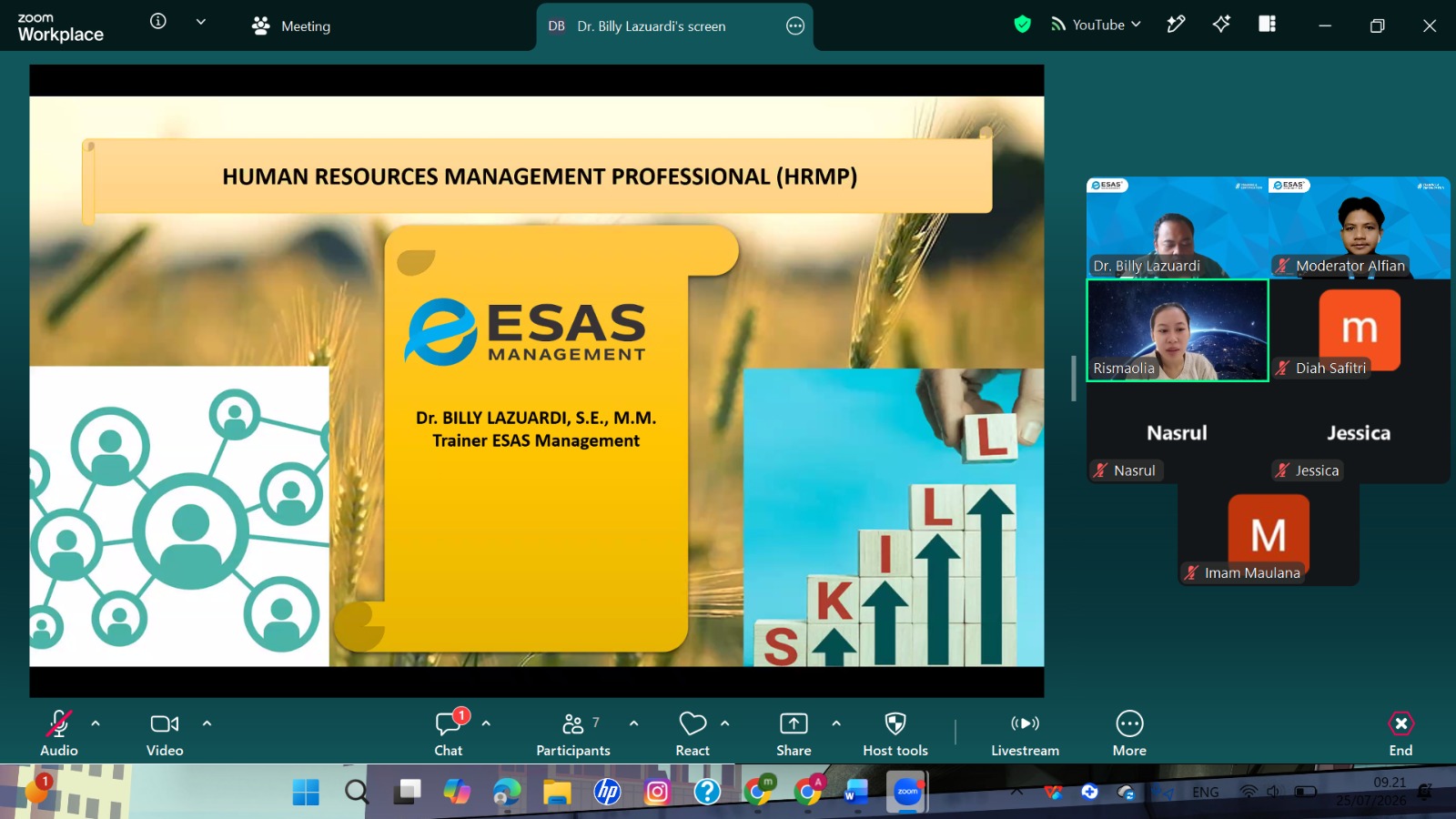
Task: Start sharing screen with Share
Action: 794,733
